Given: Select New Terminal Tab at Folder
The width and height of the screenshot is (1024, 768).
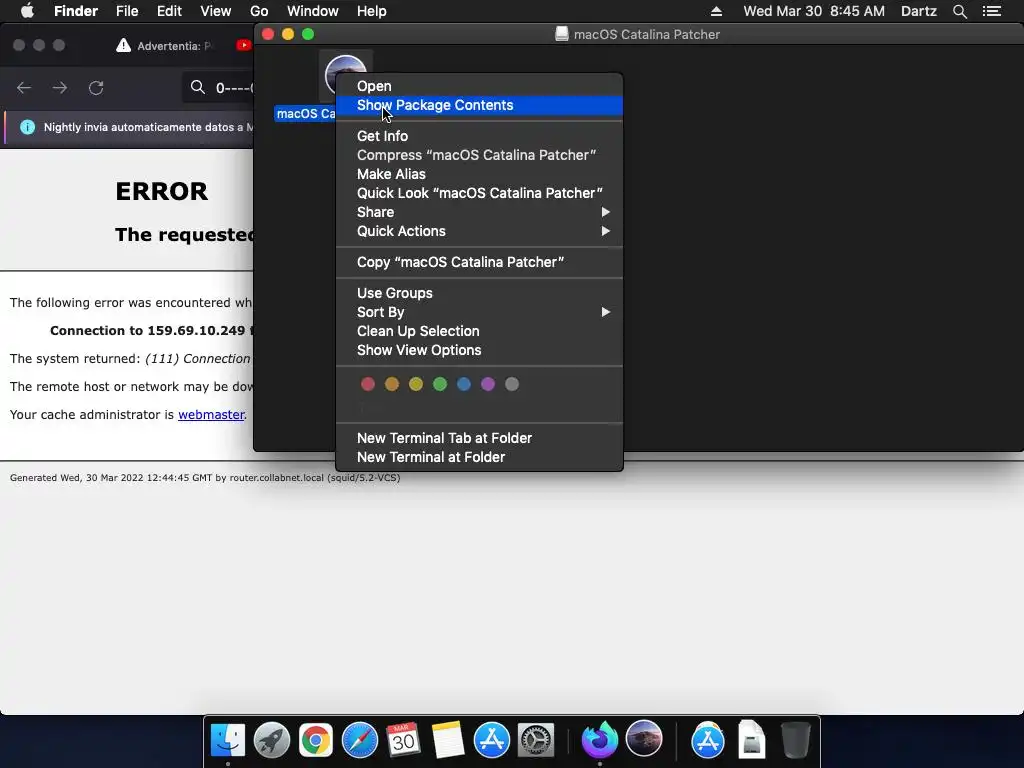Looking at the screenshot, I should tap(479, 438).
